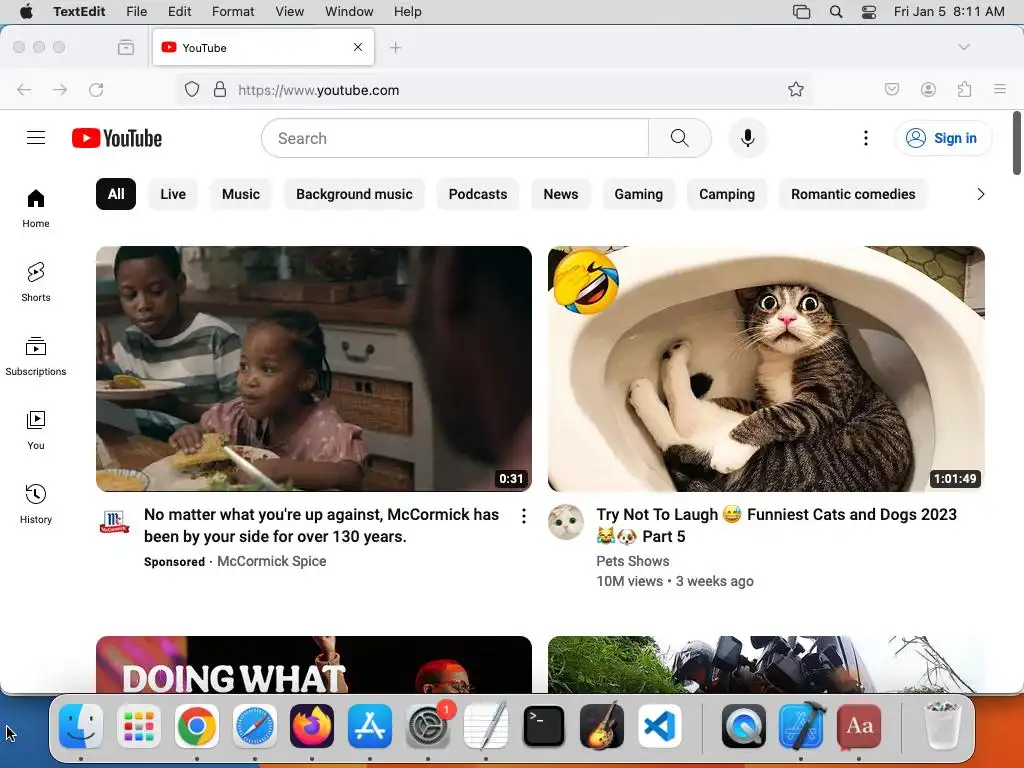Open Try Not To Laugh video title
The width and height of the screenshot is (1024, 768).
[776, 525]
